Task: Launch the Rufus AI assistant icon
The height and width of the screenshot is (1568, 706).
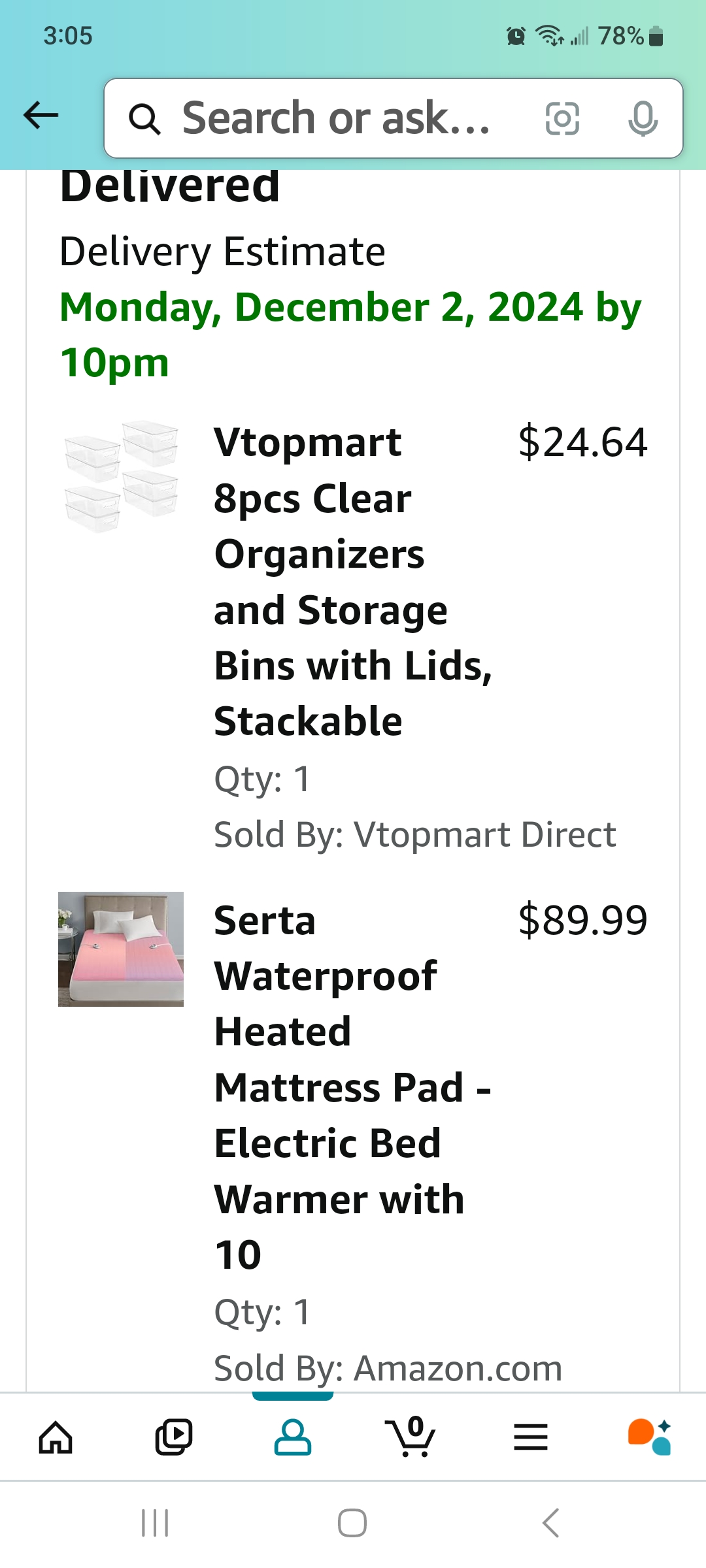Action: pos(649,1437)
